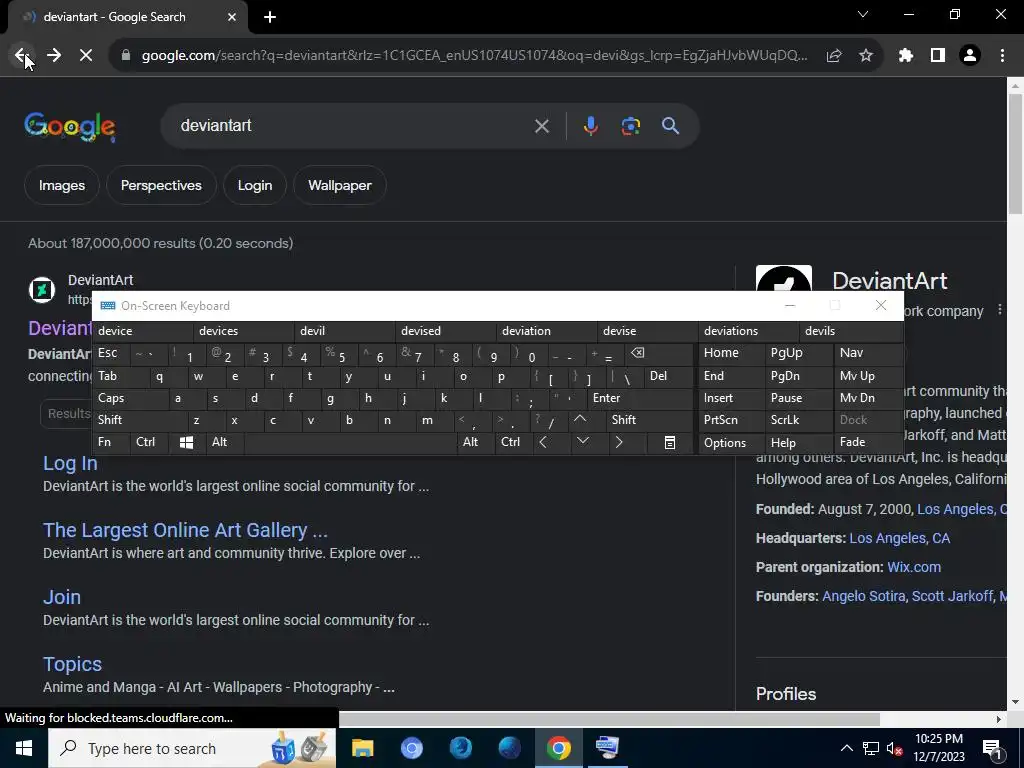Select the Wallpaper filter chip

(340, 185)
